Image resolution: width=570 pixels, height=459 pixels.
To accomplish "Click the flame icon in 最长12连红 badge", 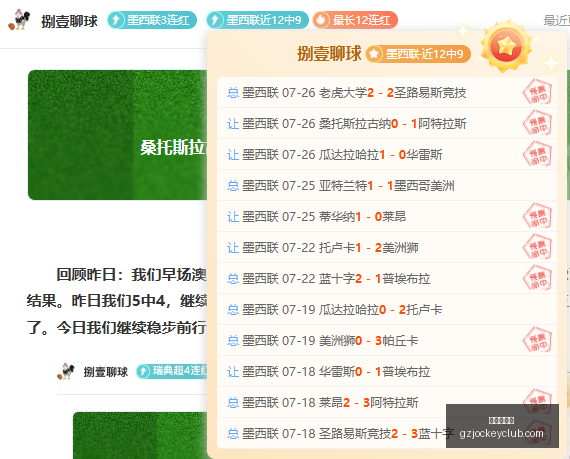I will (321, 20).
